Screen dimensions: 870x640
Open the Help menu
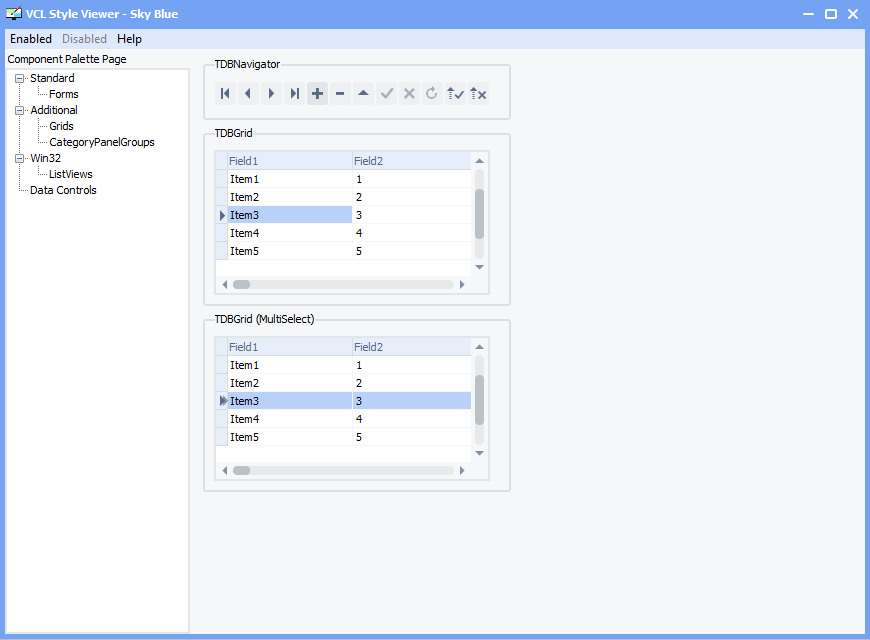click(129, 39)
